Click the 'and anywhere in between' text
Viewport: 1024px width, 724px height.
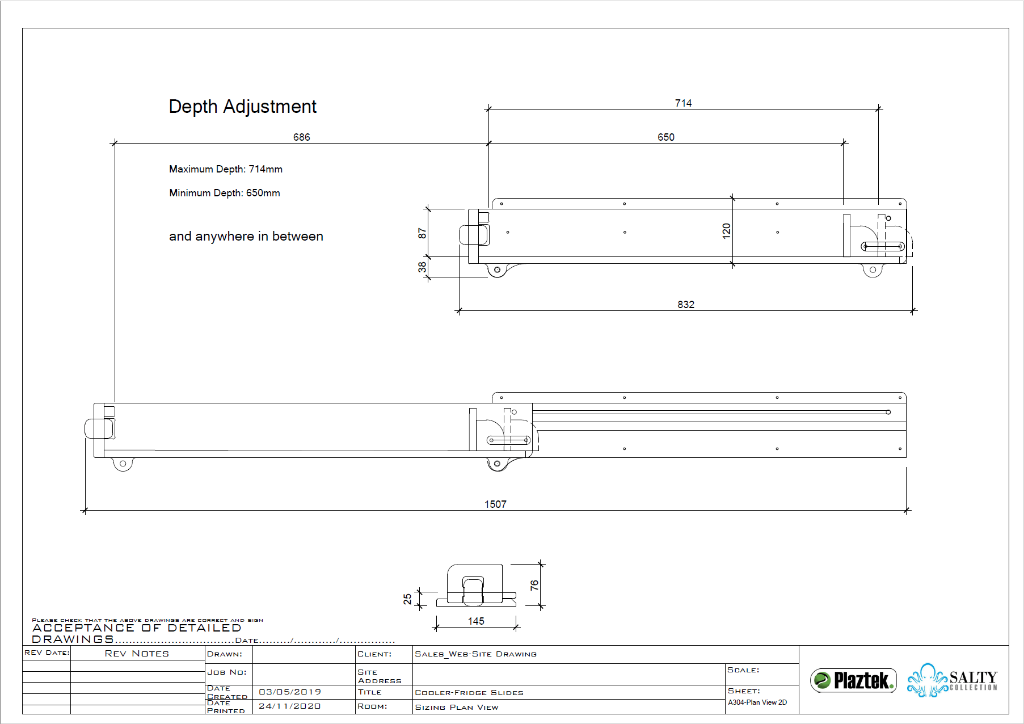point(246,236)
